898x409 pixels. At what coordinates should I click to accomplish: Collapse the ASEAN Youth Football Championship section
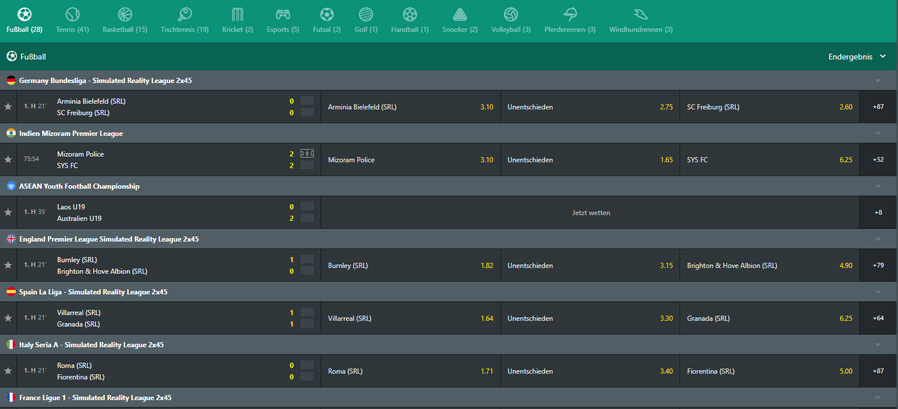coord(878,186)
